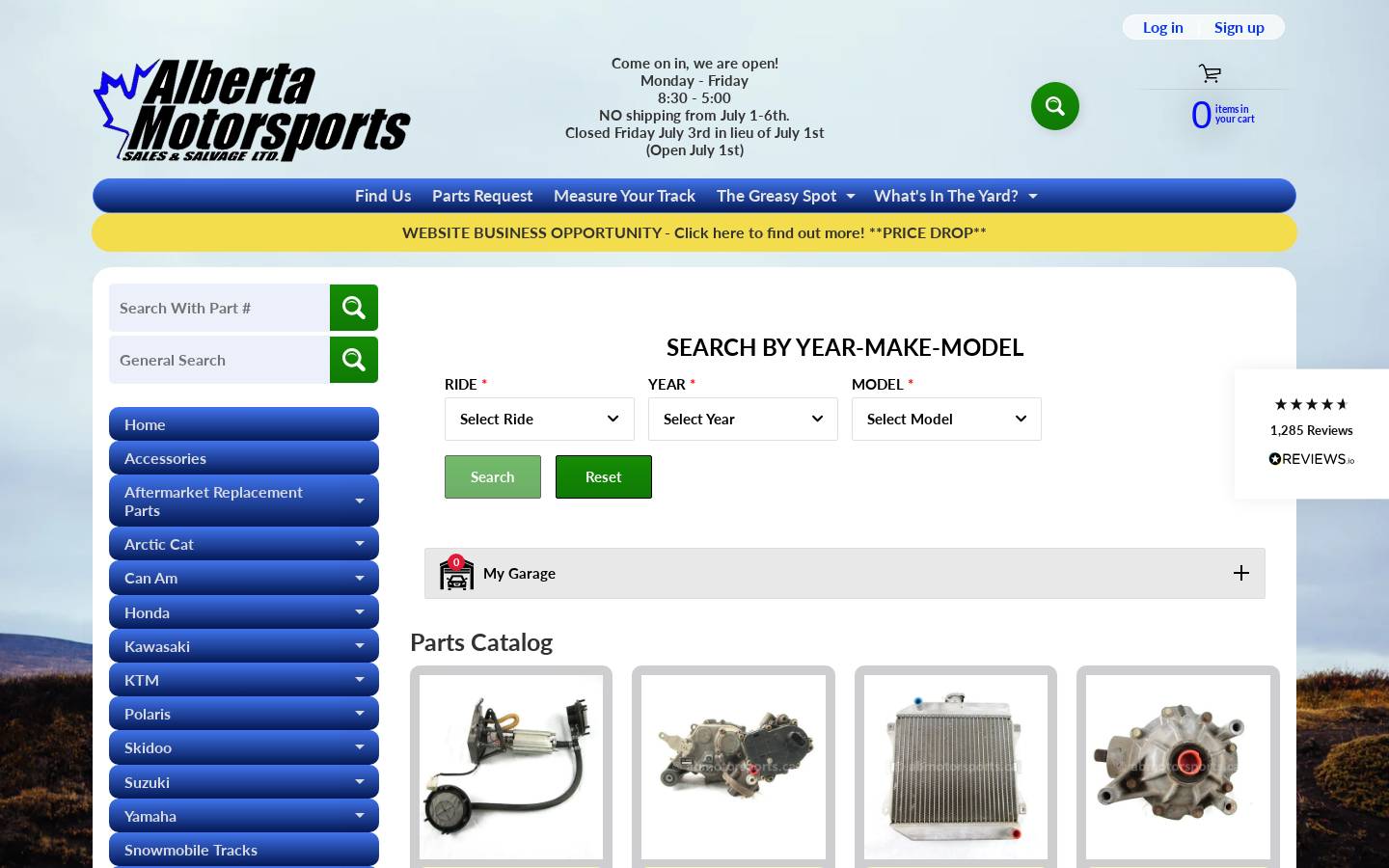Expand The Greasy Spot menu arrow
The width and height of the screenshot is (1389, 868).
click(851, 197)
